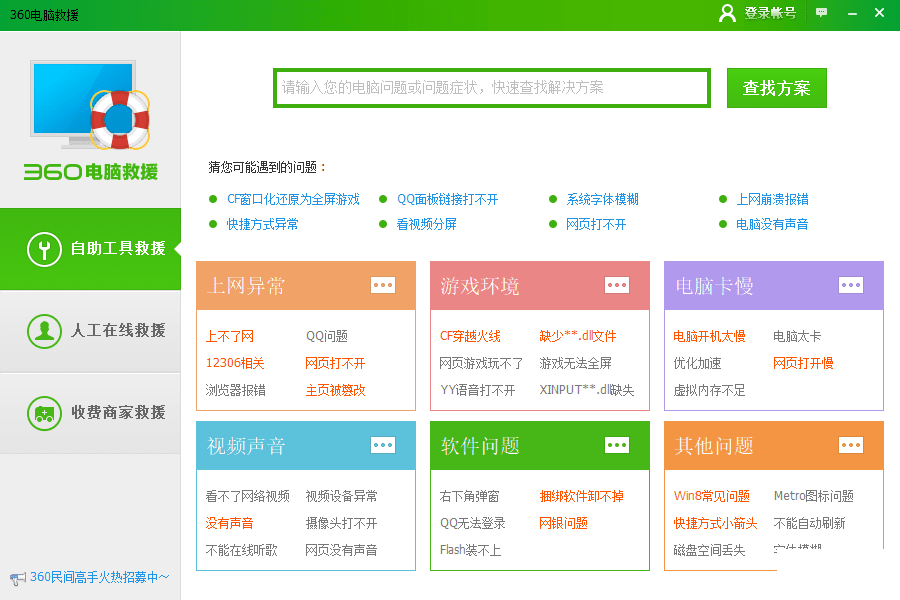Select the 自助工具救援 tab
900x600 pixels.
[x=90, y=249]
